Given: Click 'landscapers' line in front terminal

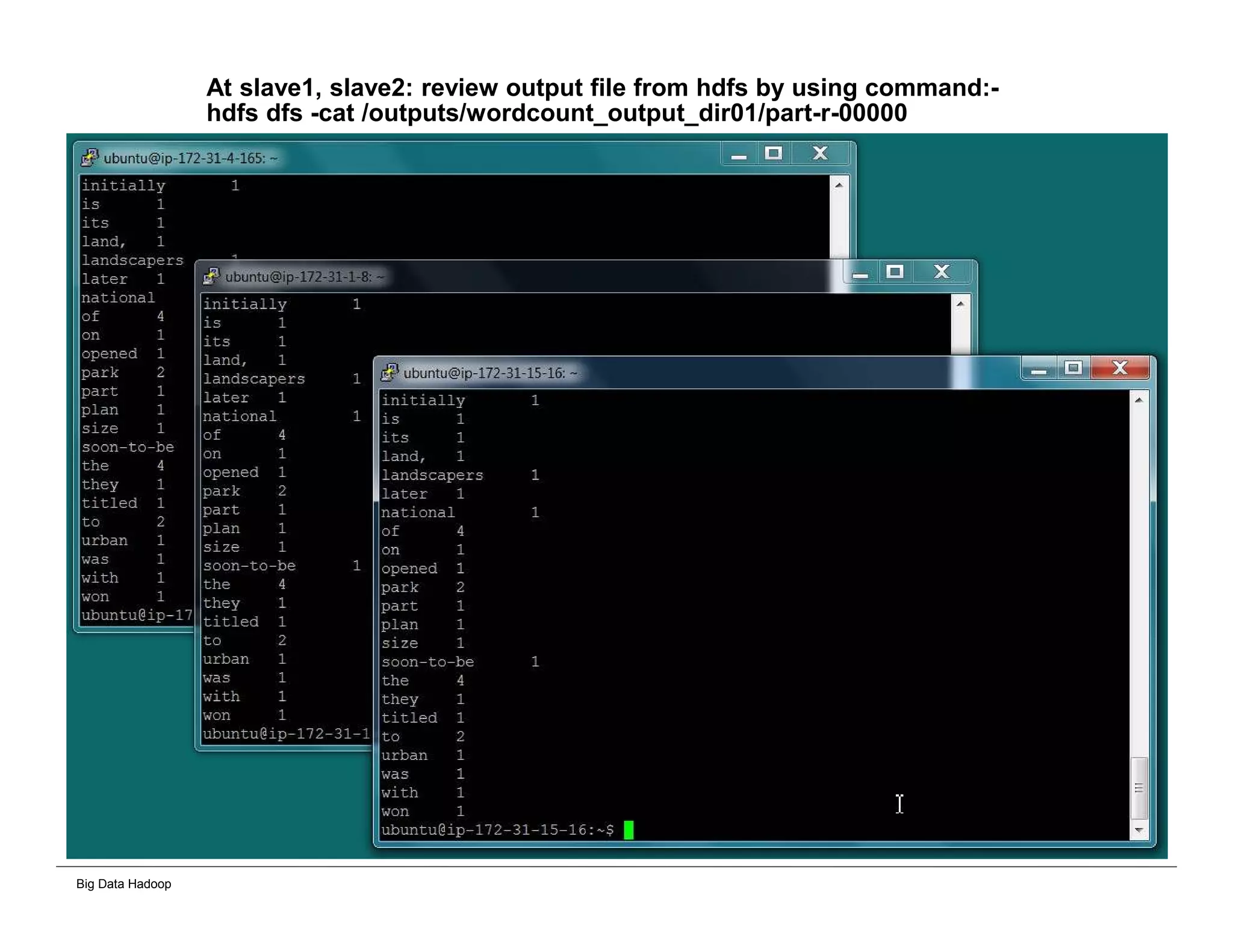Looking at the screenshot, I should 460,475.
